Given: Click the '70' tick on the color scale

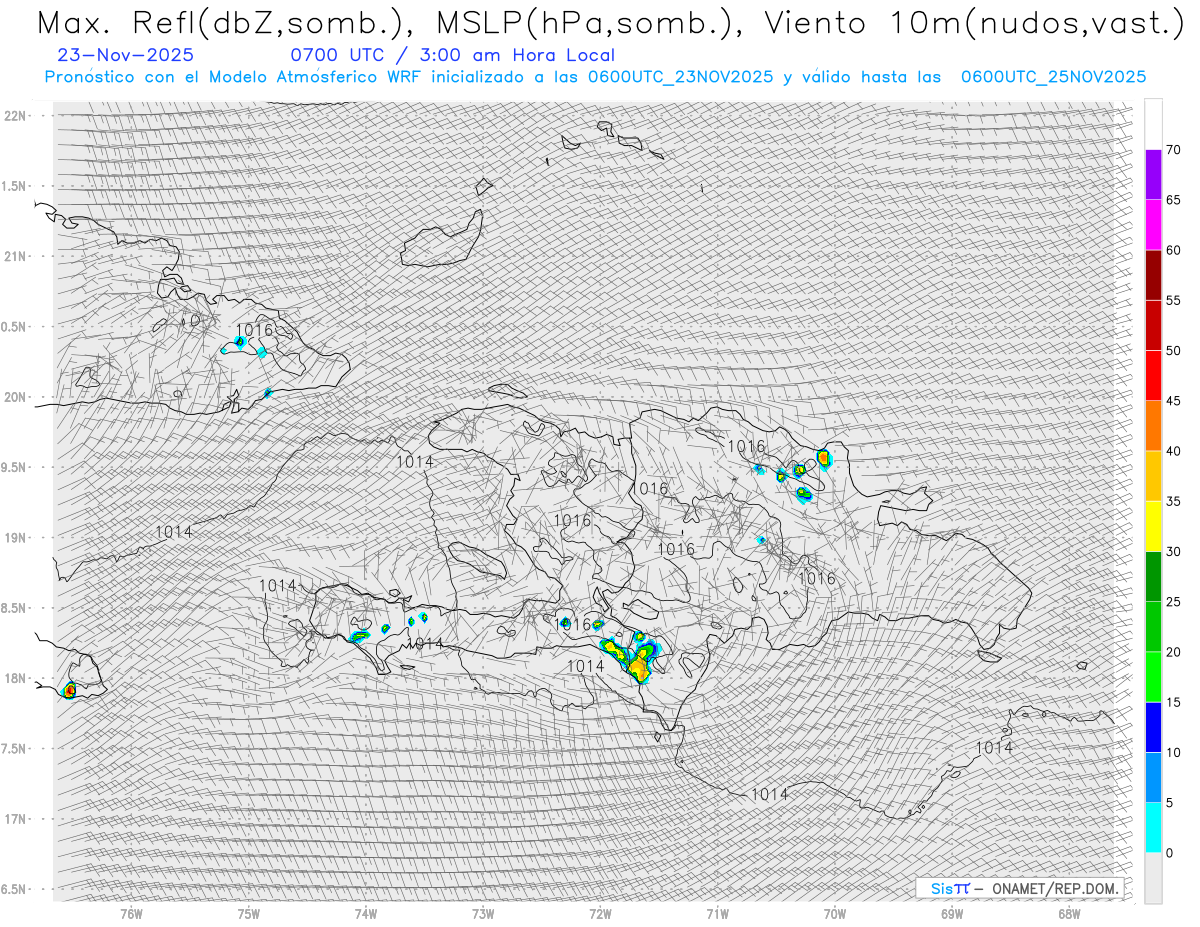Looking at the screenshot, I should tap(1173, 150).
